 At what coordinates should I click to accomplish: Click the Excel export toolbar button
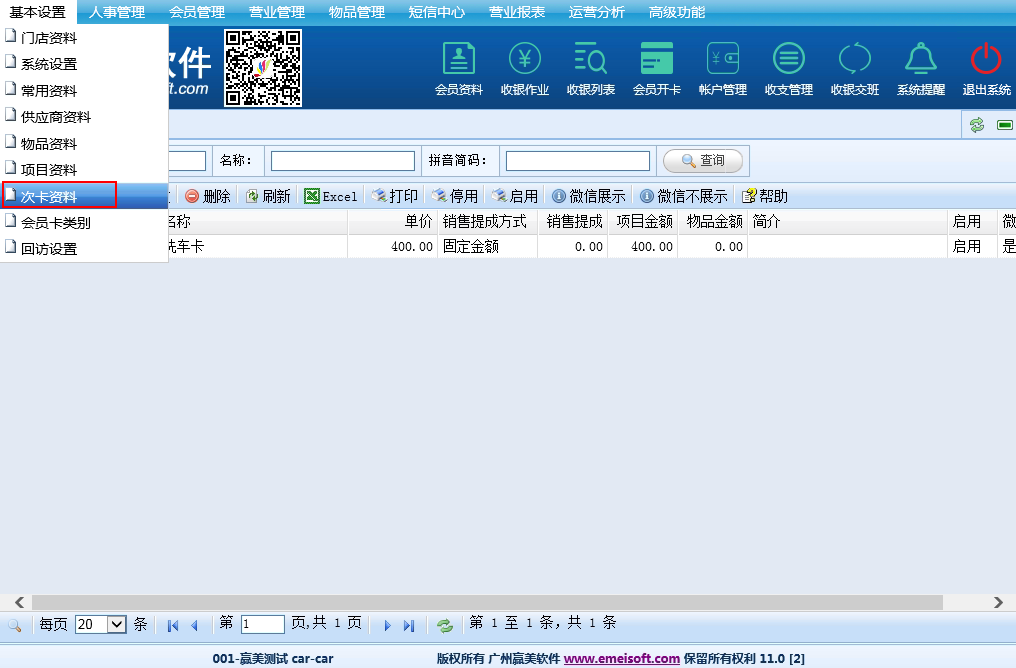tap(331, 196)
